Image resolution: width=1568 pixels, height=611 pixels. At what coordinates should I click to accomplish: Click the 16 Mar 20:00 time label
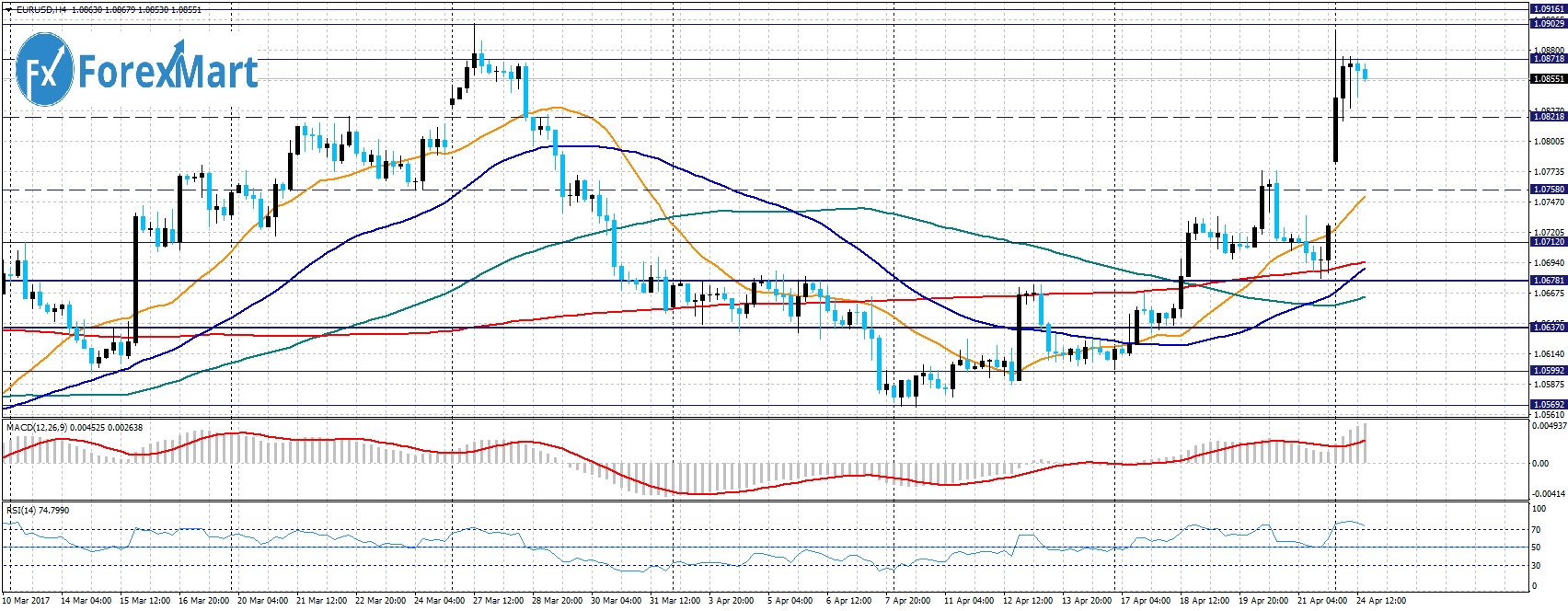[203, 601]
